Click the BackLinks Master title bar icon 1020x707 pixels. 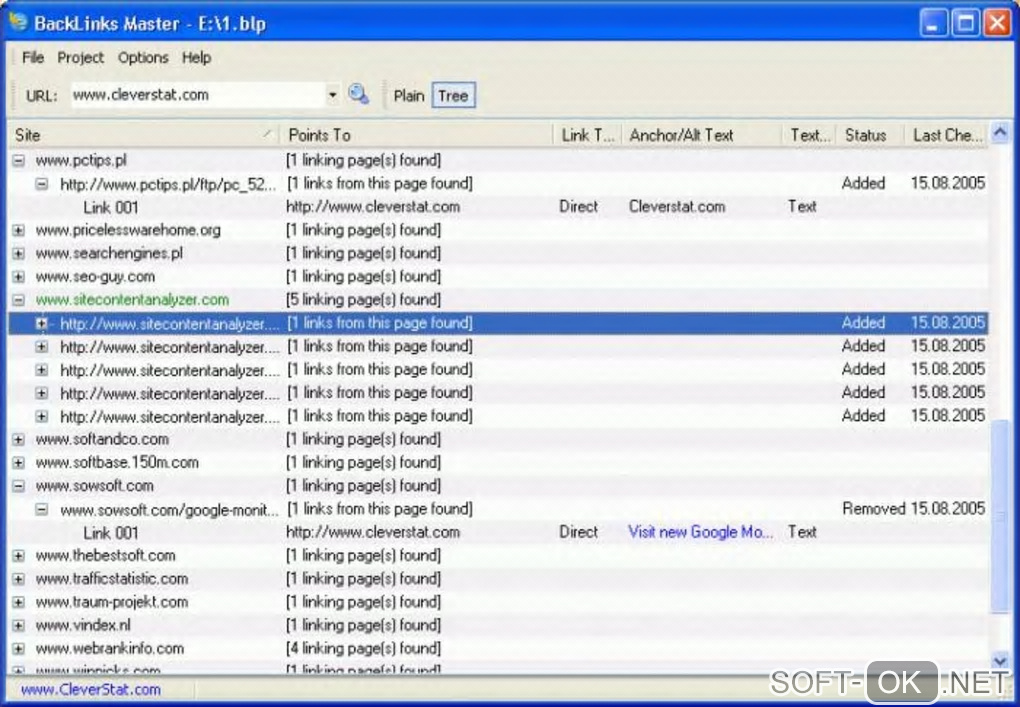click(18, 22)
